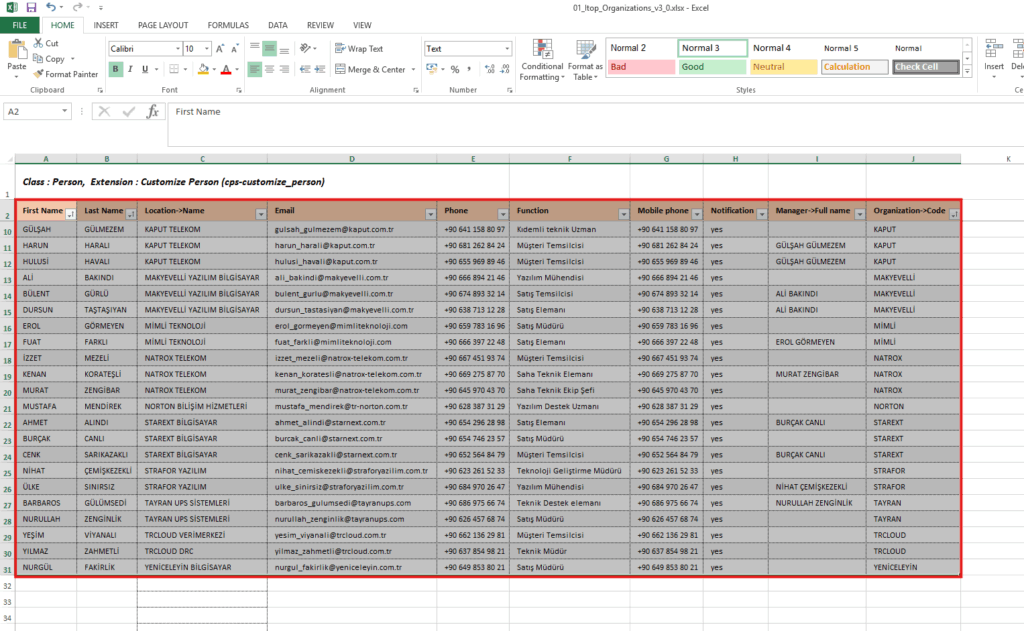This screenshot has width=1024, height=631.
Task: Toggle align text left
Action: click(x=255, y=69)
